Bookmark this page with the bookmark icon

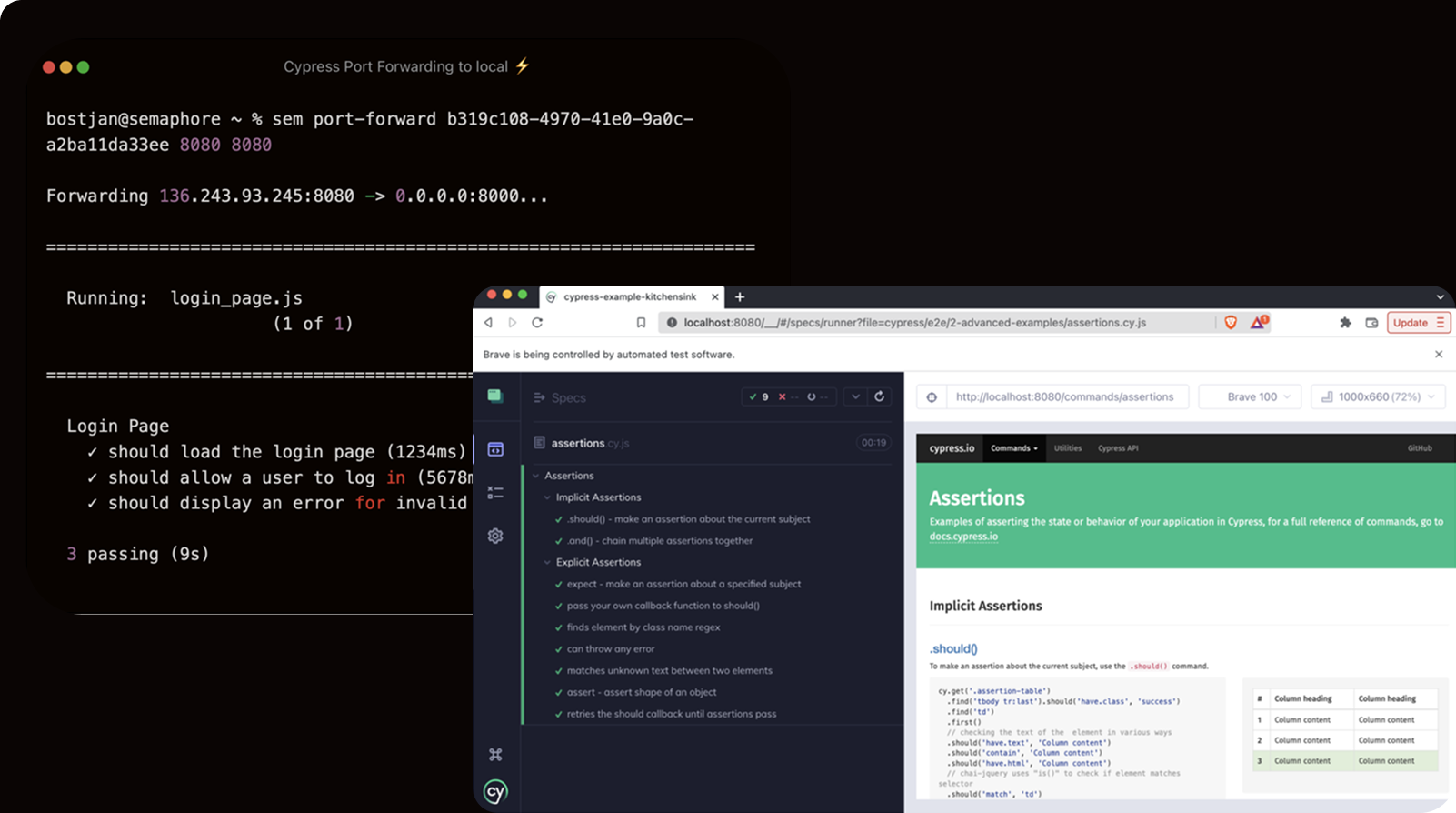(x=641, y=323)
